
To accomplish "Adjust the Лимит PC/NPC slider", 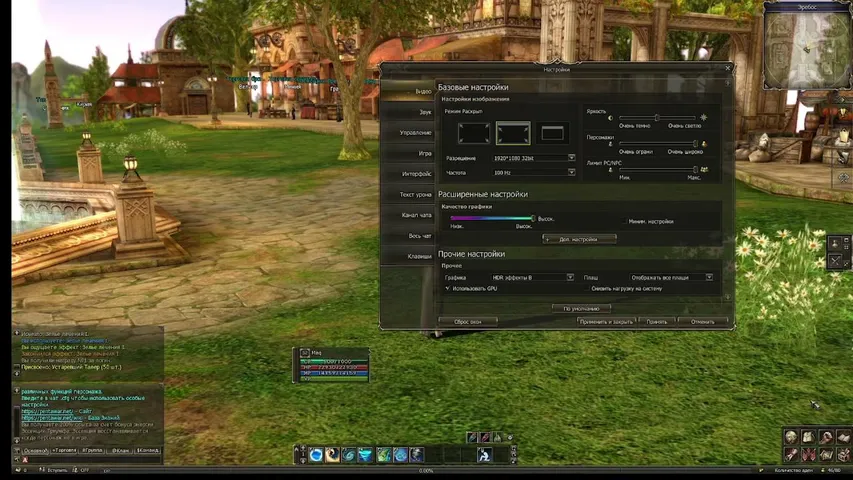I will tap(658, 170).
